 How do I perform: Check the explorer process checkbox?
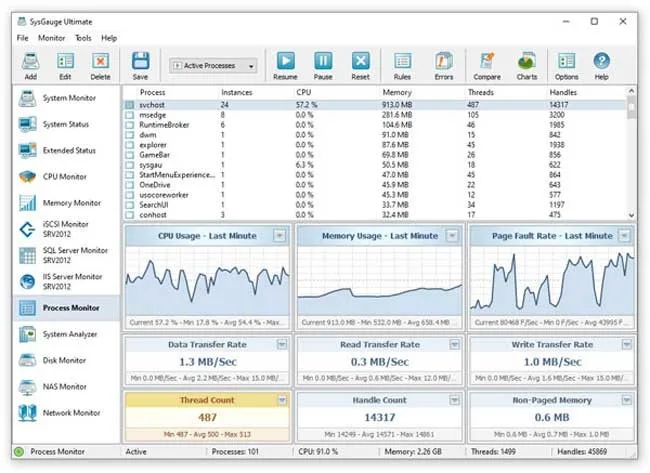click(x=130, y=145)
